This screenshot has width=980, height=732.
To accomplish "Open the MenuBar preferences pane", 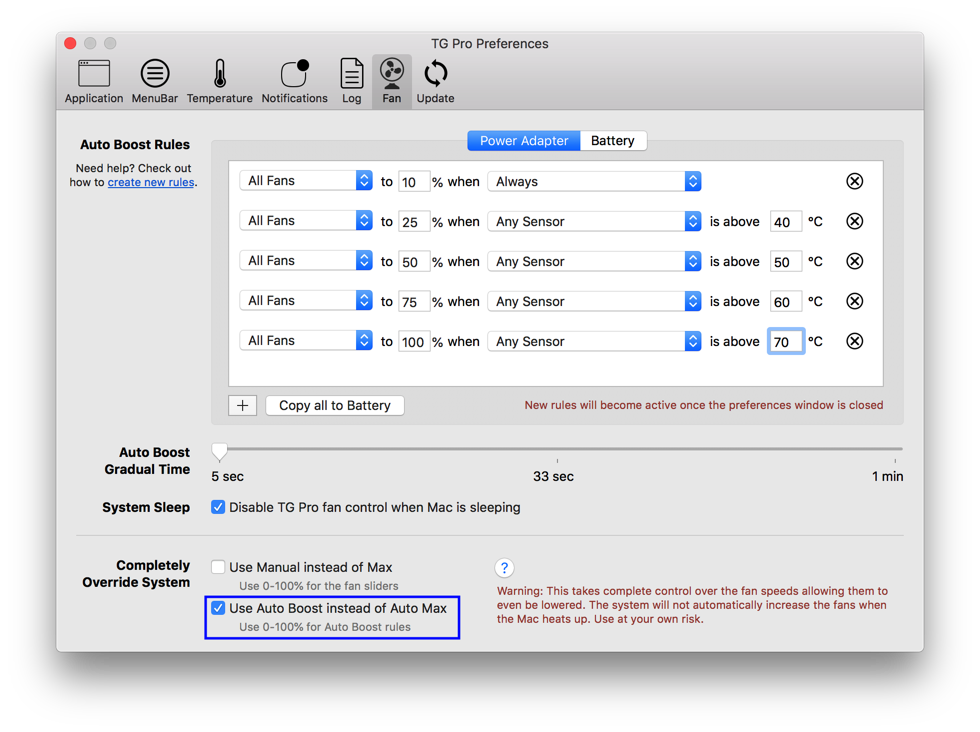I will (x=154, y=81).
